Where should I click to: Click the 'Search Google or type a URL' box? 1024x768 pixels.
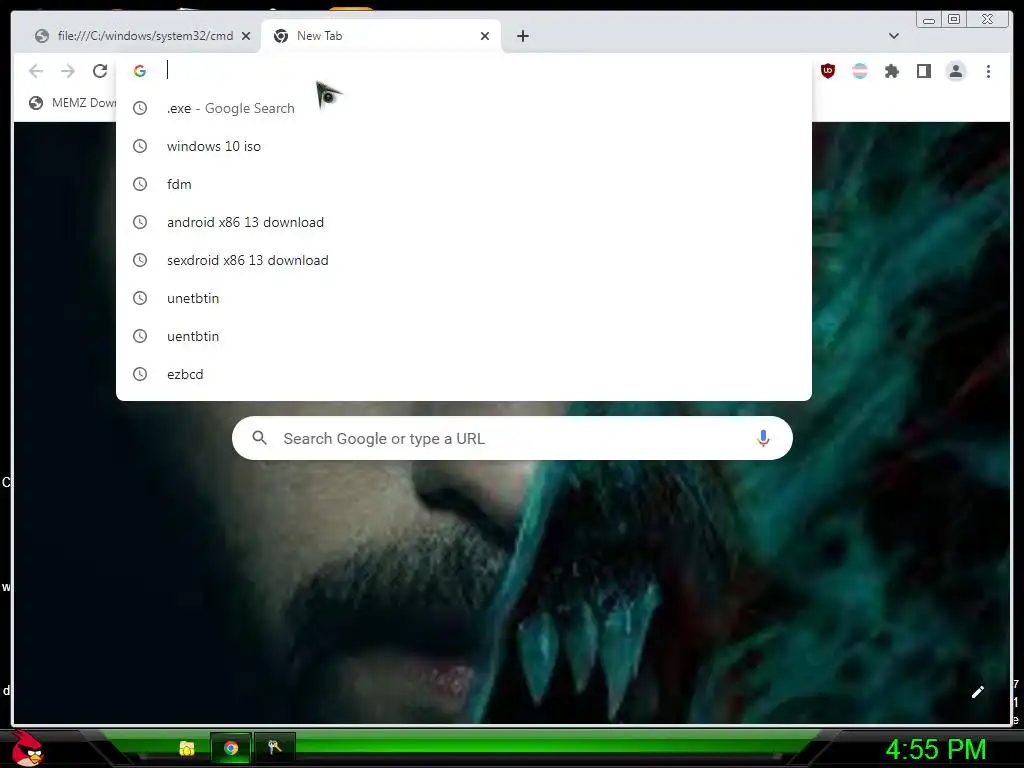(x=512, y=438)
